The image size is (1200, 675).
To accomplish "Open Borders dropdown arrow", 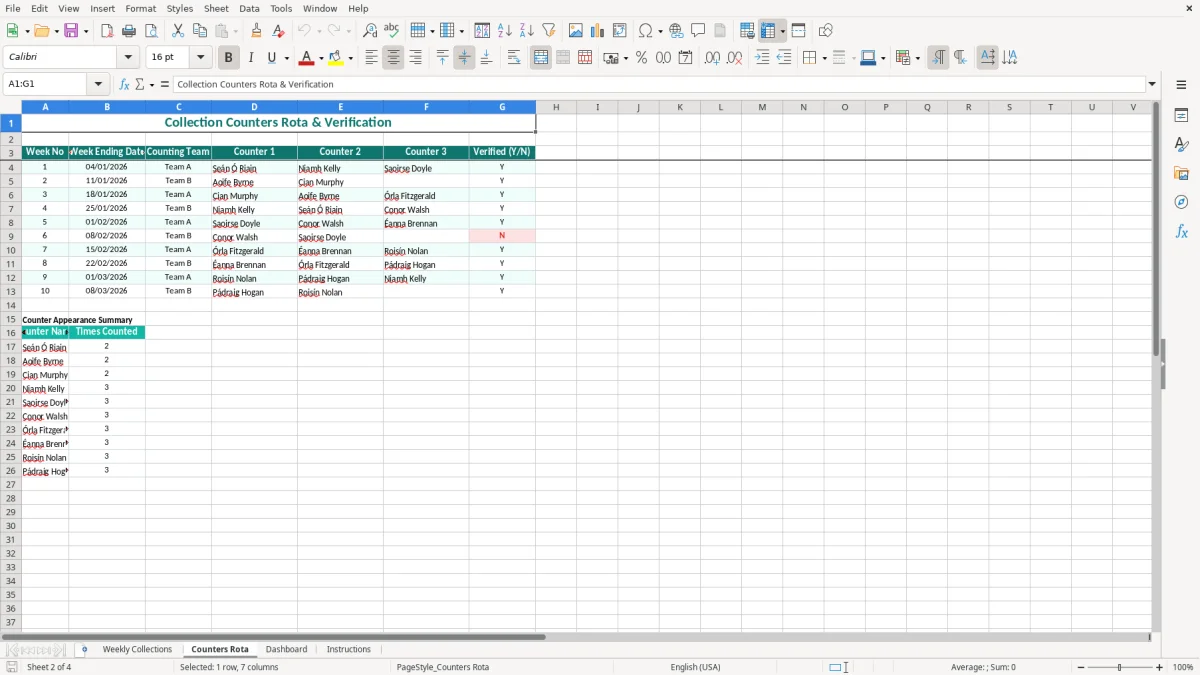I will tap(823, 58).
